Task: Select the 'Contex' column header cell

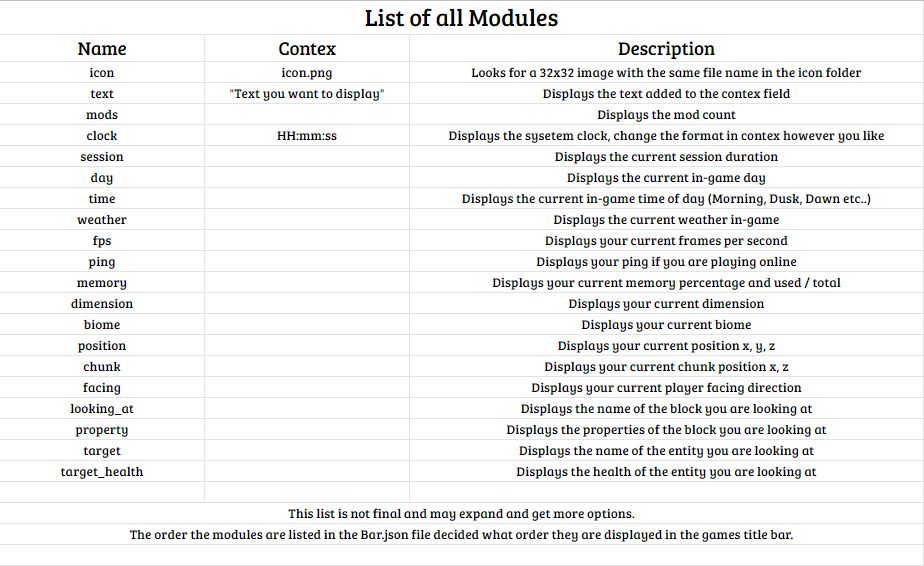Action: click(307, 49)
